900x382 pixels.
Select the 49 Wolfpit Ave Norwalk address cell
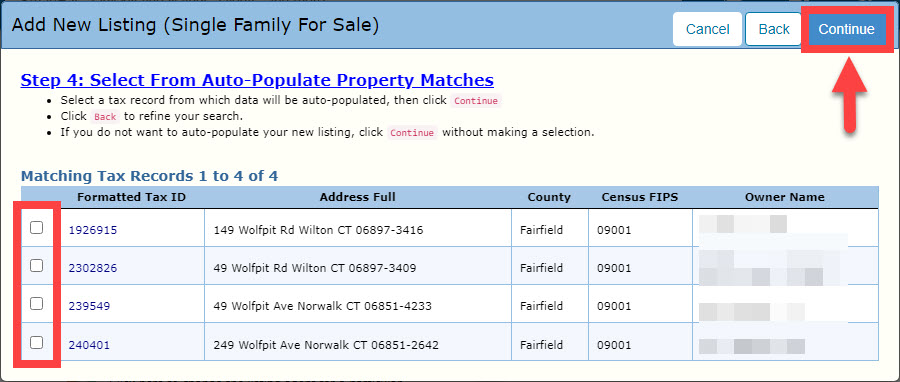click(358, 304)
